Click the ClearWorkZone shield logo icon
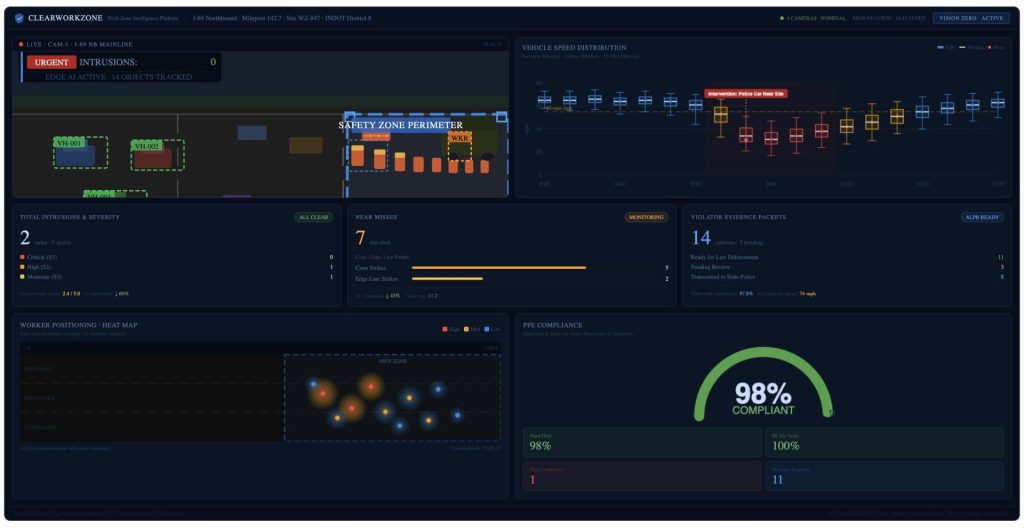The image size is (1024, 530). tap(19, 18)
